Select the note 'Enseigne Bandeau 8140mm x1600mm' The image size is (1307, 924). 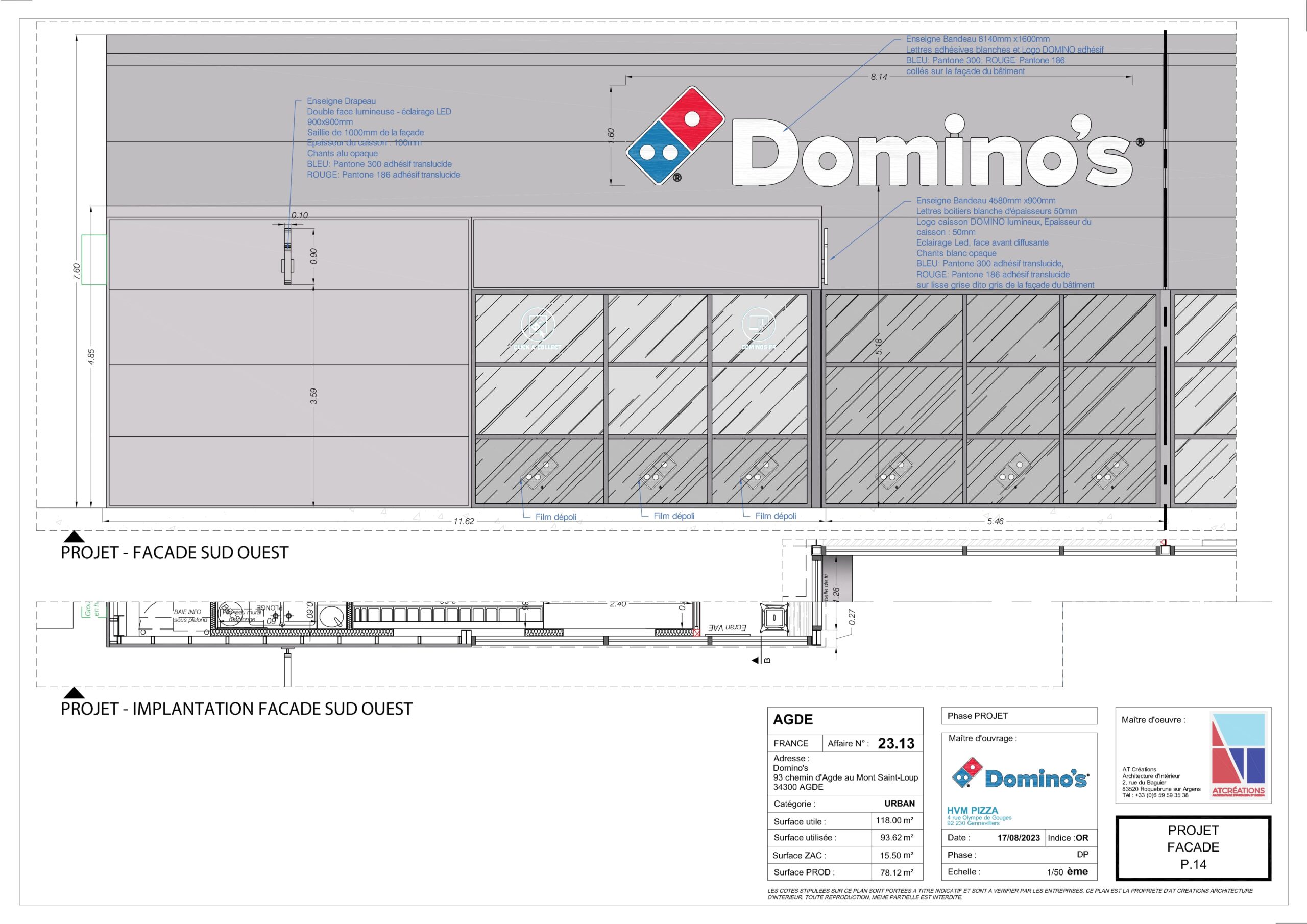(x=978, y=39)
